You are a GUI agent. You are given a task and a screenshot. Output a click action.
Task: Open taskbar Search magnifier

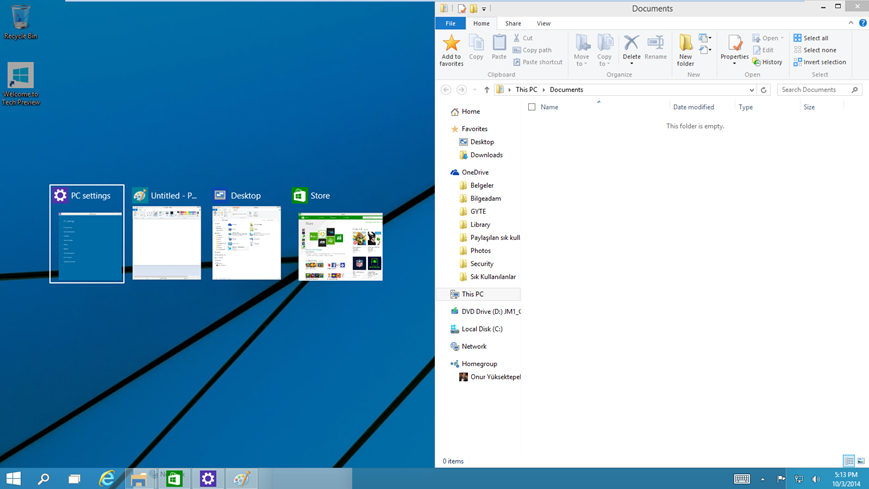(43, 478)
